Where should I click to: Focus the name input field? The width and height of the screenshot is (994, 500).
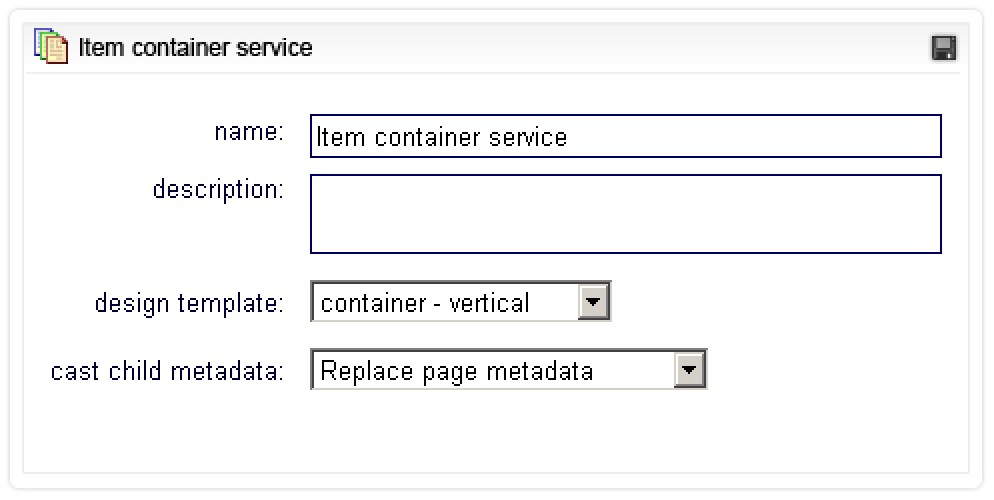point(625,136)
